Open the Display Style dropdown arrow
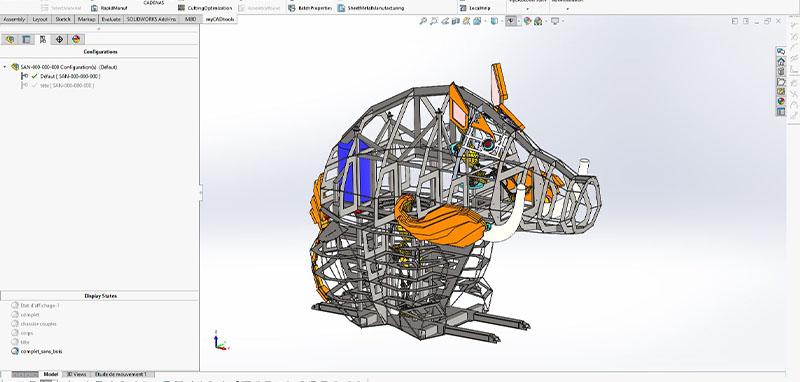Viewport: 800px width, 382px height. coord(501,21)
